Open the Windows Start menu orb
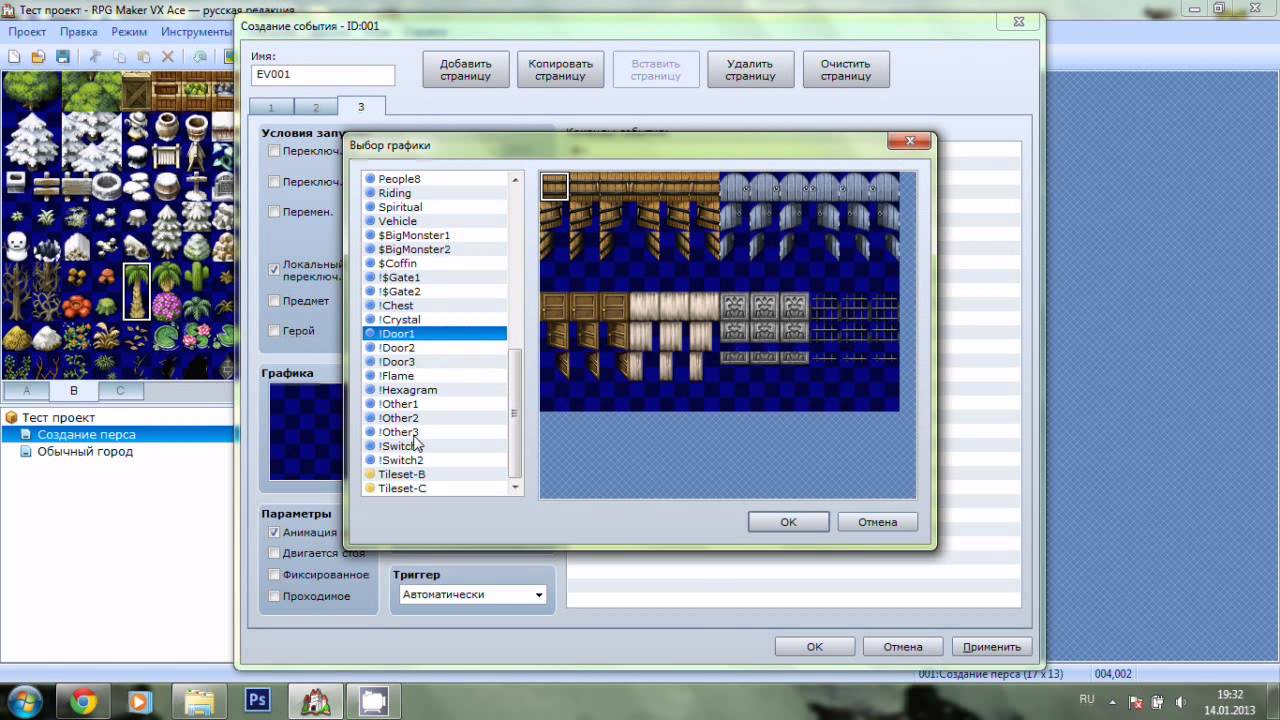Viewport: 1280px width, 720px height. click(24, 701)
